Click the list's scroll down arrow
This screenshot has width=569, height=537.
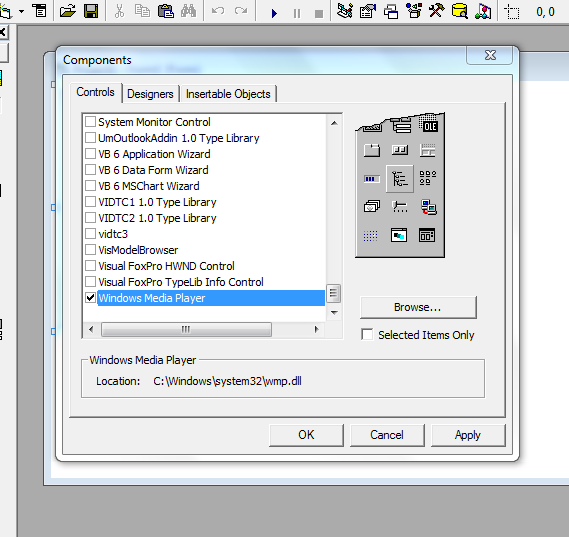pos(334,312)
